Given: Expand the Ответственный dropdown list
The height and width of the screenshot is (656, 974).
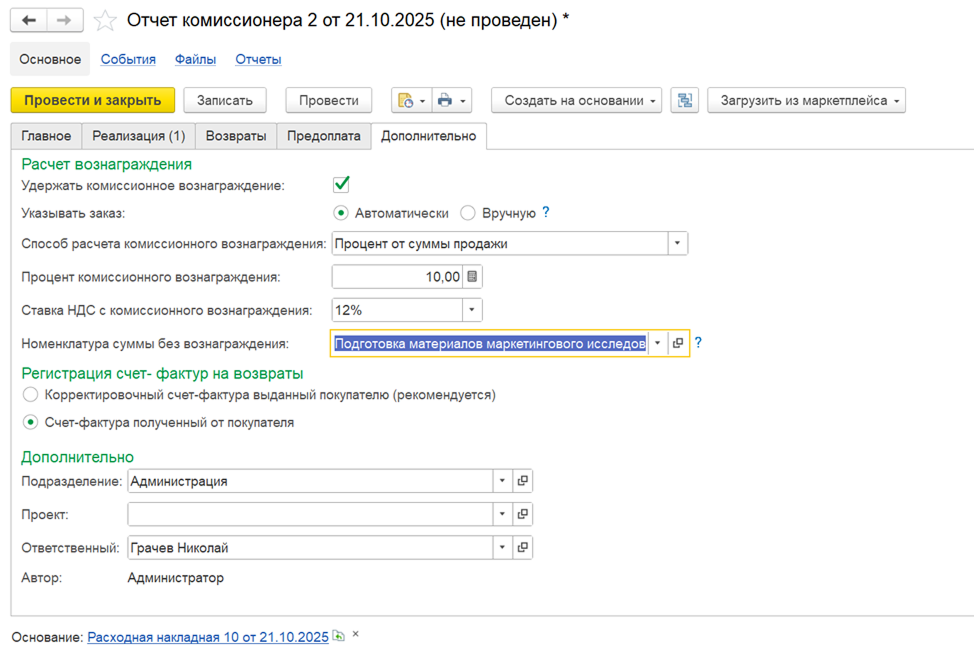Looking at the screenshot, I should (502, 547).
